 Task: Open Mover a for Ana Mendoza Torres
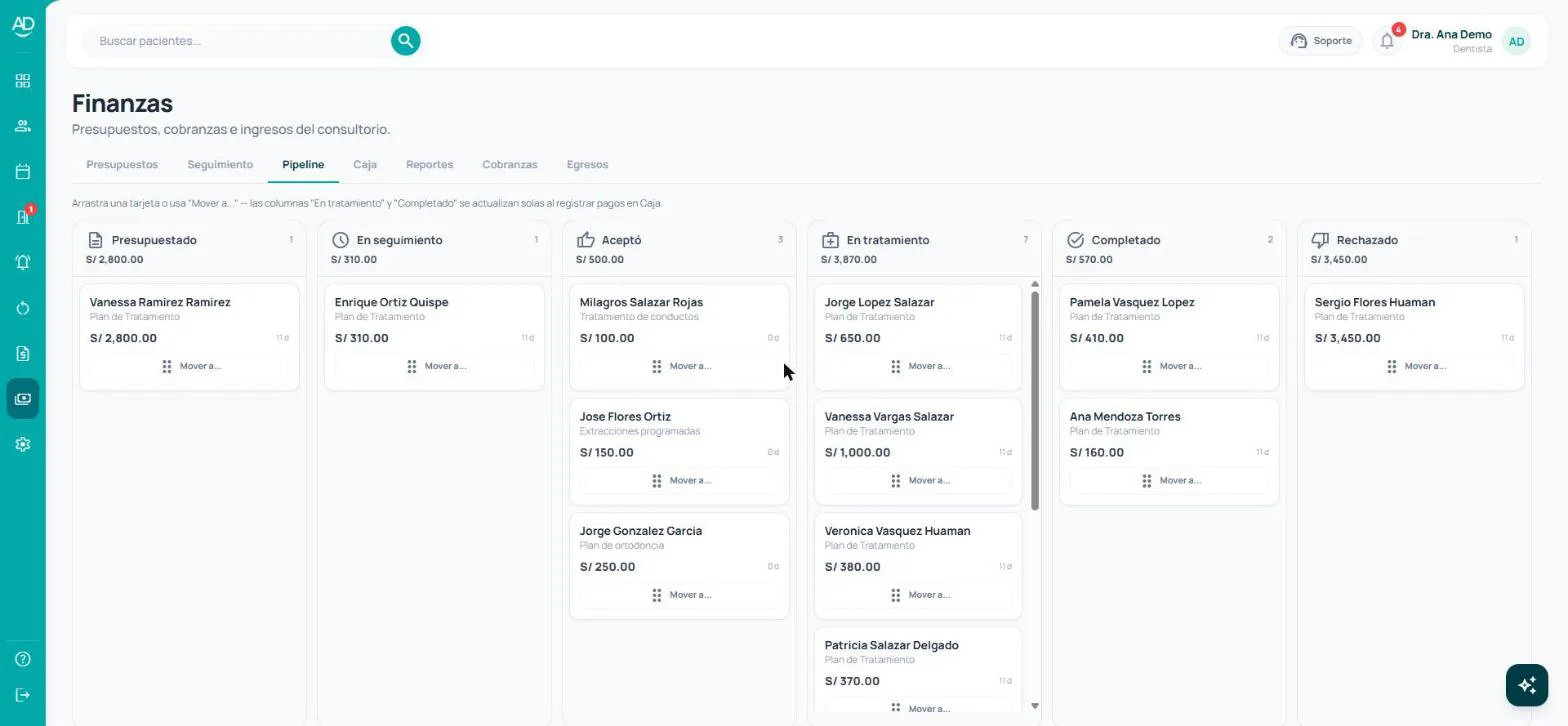click(1169, 481)
